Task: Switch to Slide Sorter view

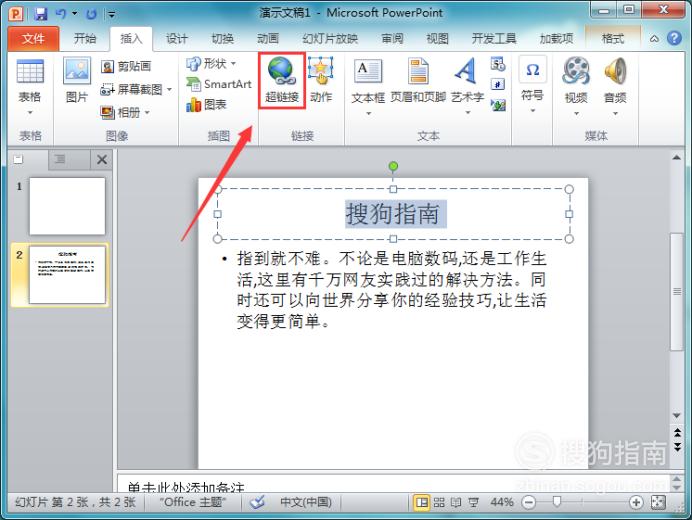Action: 439,502
